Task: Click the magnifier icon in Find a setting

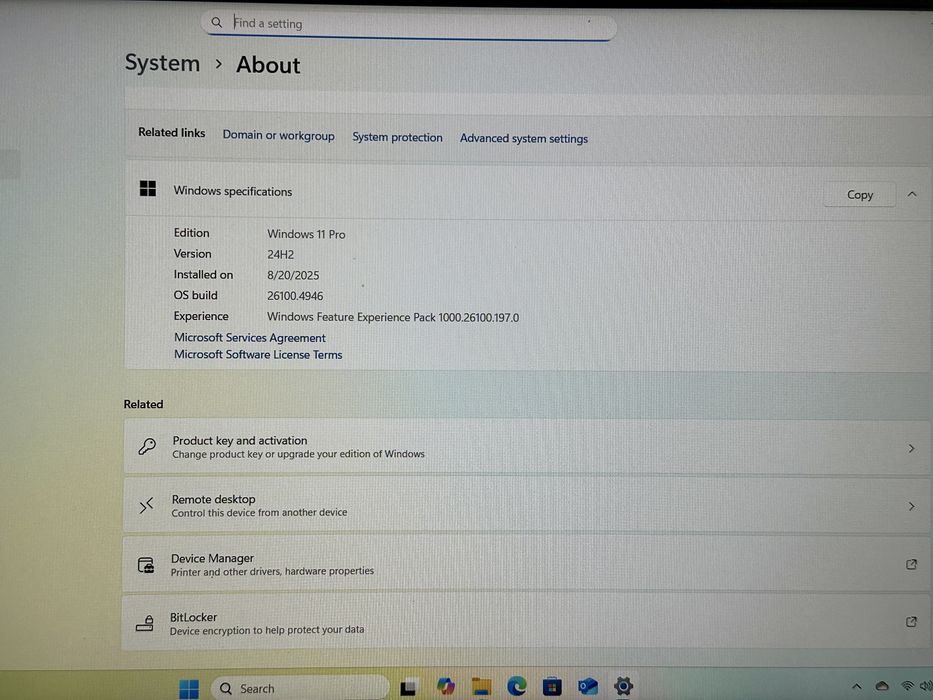Action: point(217,23)
